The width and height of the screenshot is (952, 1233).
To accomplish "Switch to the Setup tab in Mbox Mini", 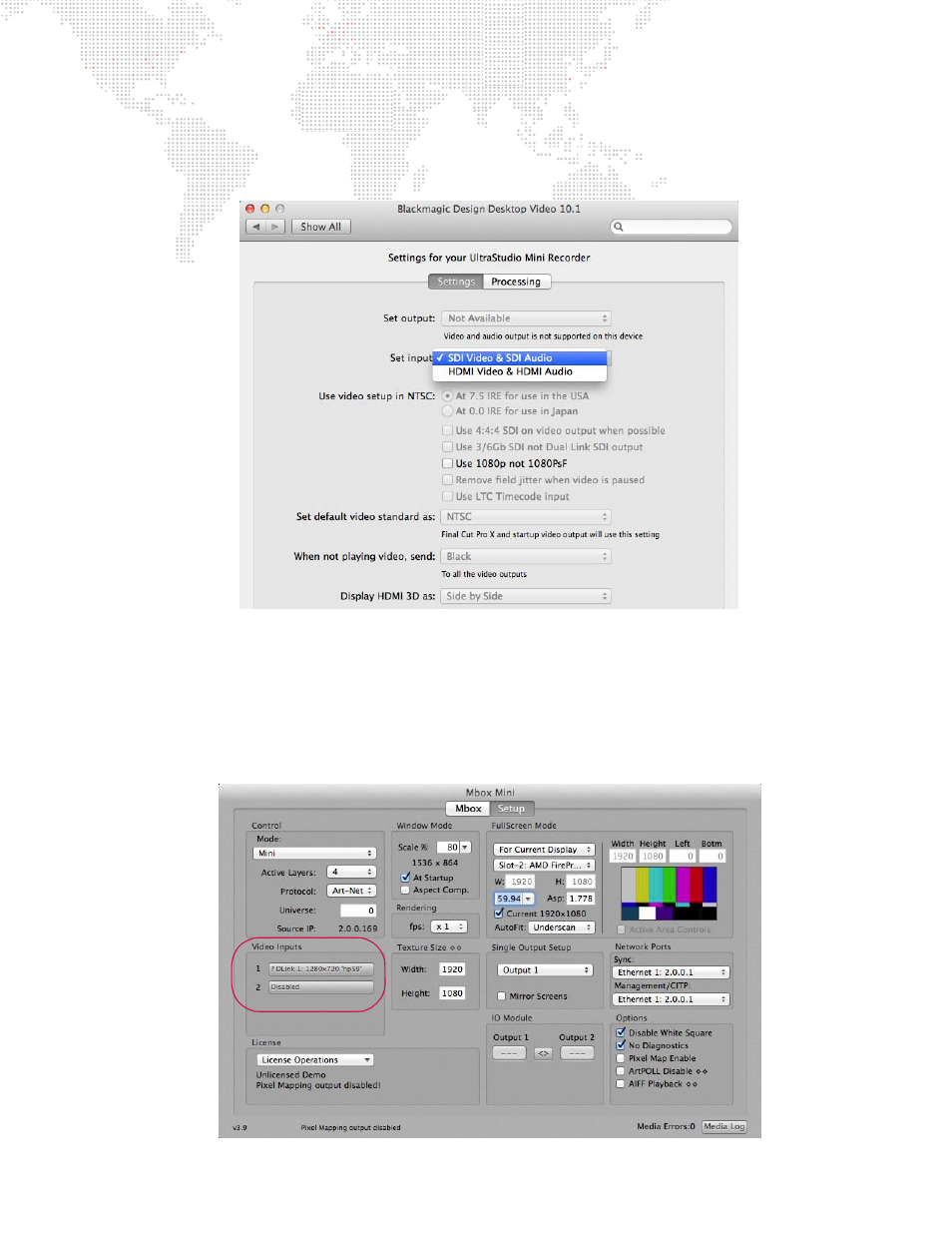I will click(512, 809).
